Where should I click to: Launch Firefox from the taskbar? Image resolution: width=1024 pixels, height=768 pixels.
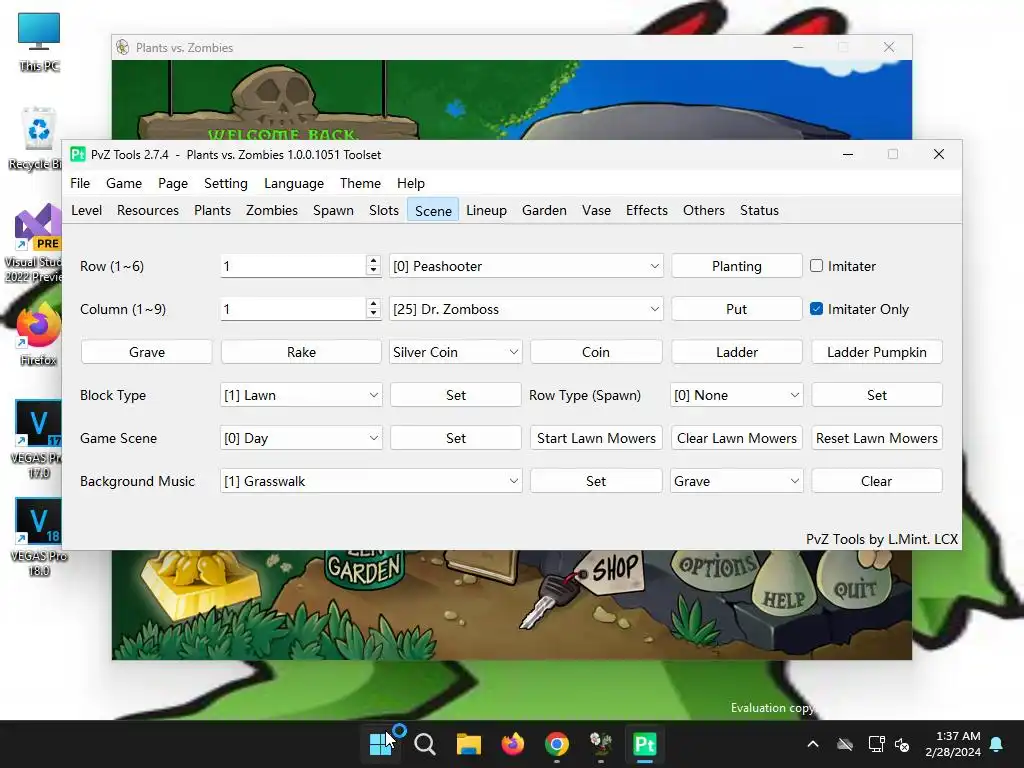513,744
